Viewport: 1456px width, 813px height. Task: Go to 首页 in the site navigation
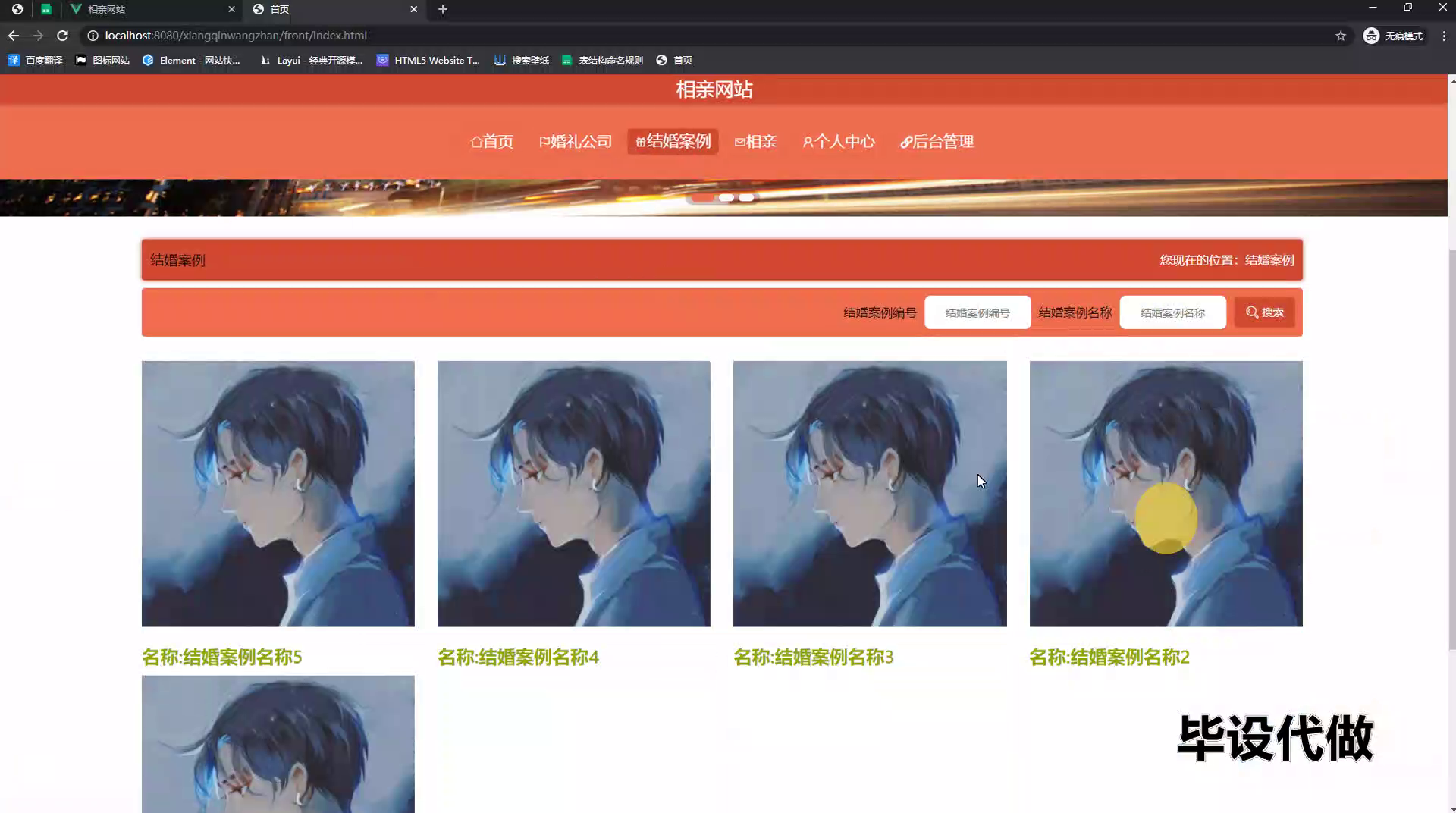coord(491,142)
